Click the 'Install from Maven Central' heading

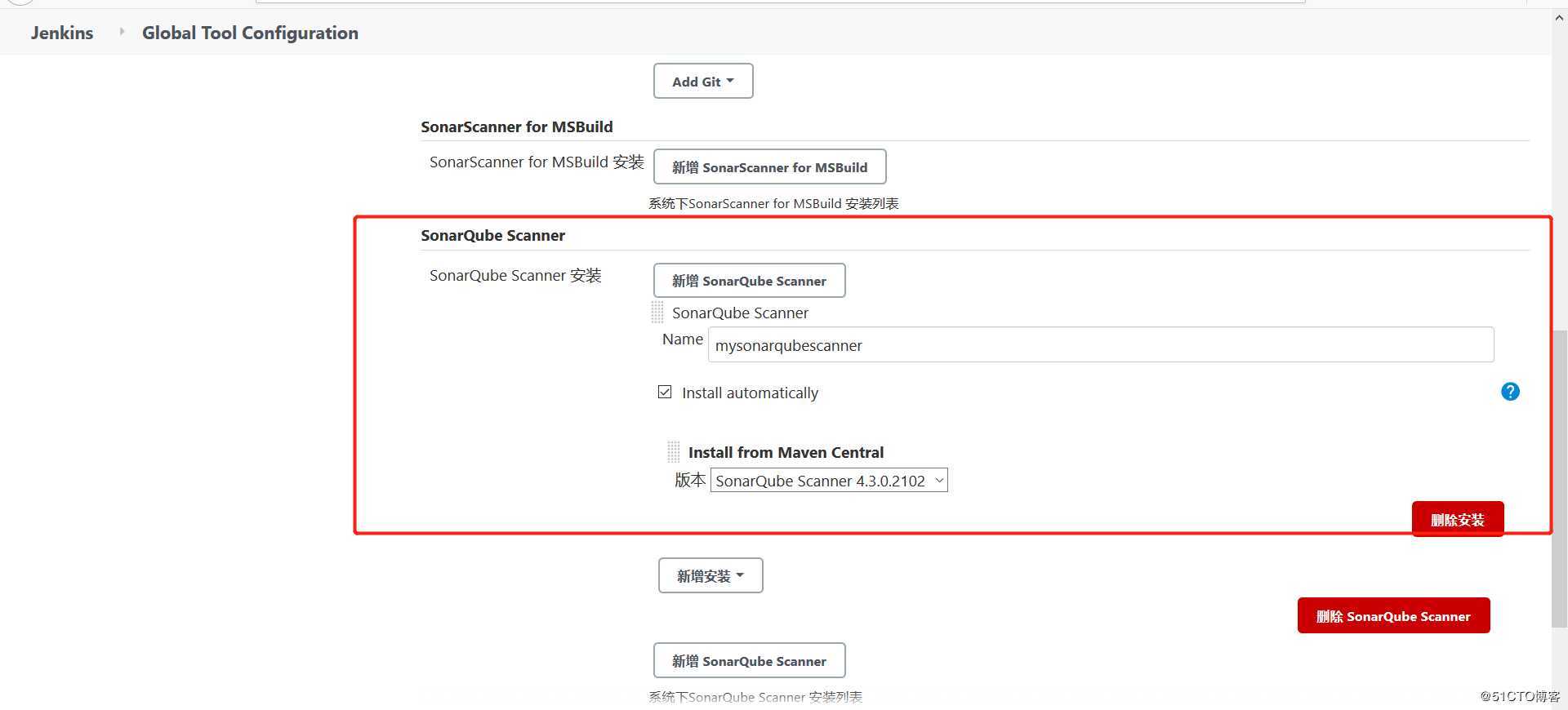(x=786, y=452)
